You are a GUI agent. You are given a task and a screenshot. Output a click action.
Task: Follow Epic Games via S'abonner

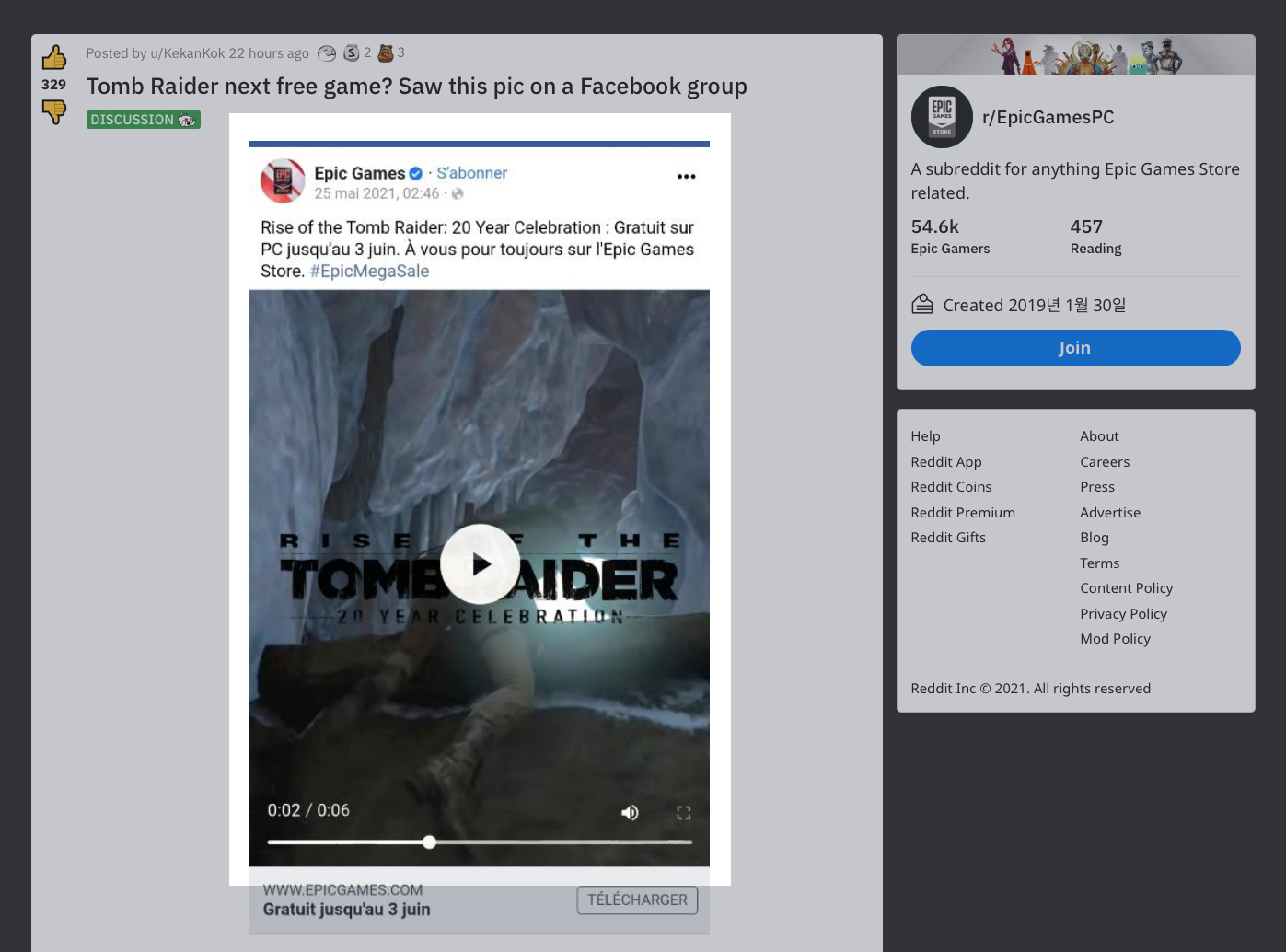pos(471,173)
